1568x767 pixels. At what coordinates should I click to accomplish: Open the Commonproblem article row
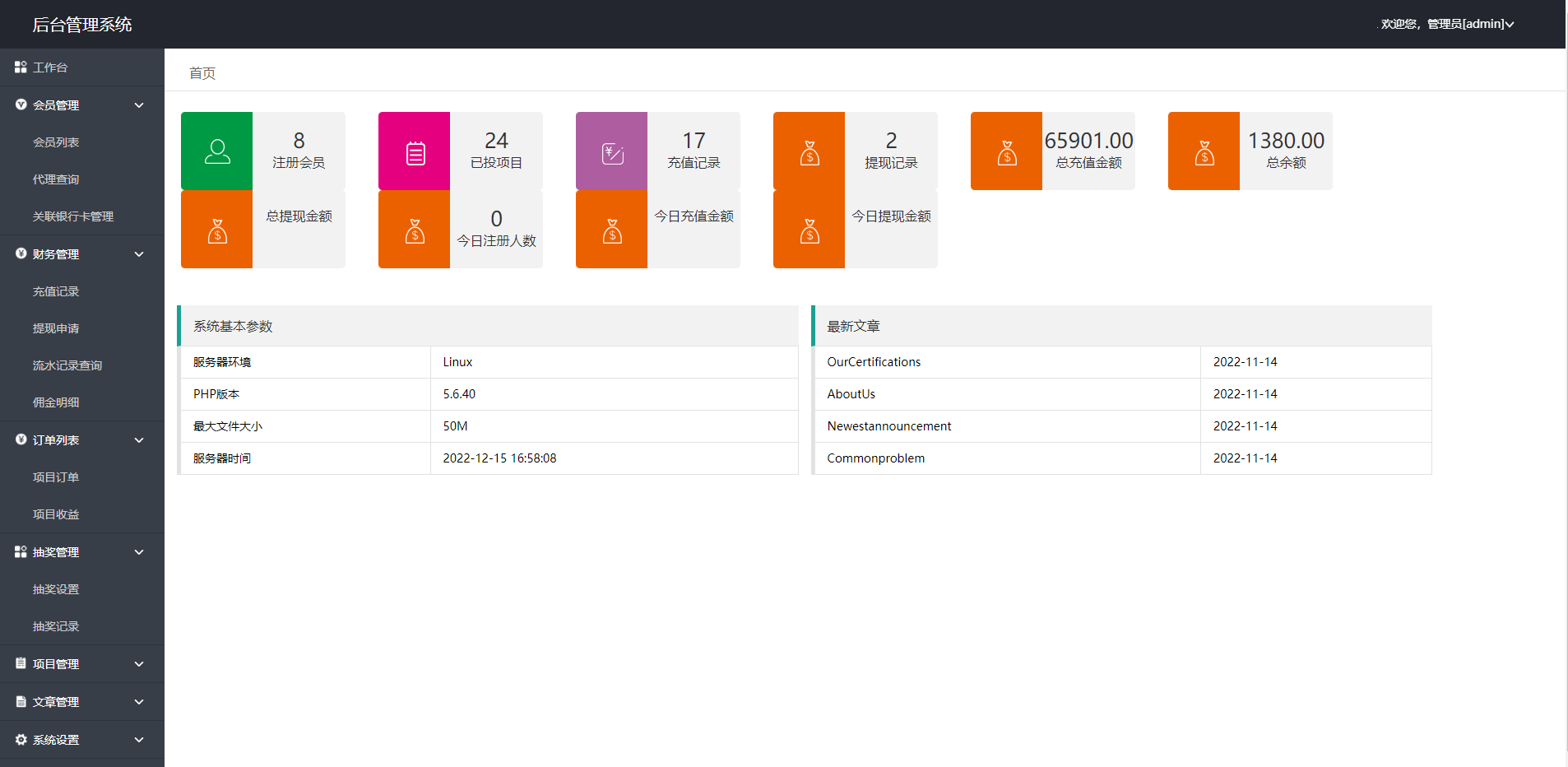875,458
